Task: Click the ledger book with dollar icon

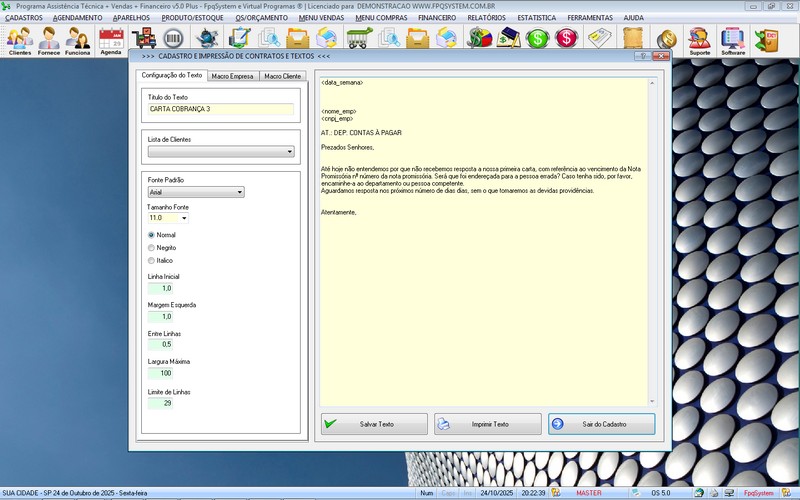Action: pos(509,38)
